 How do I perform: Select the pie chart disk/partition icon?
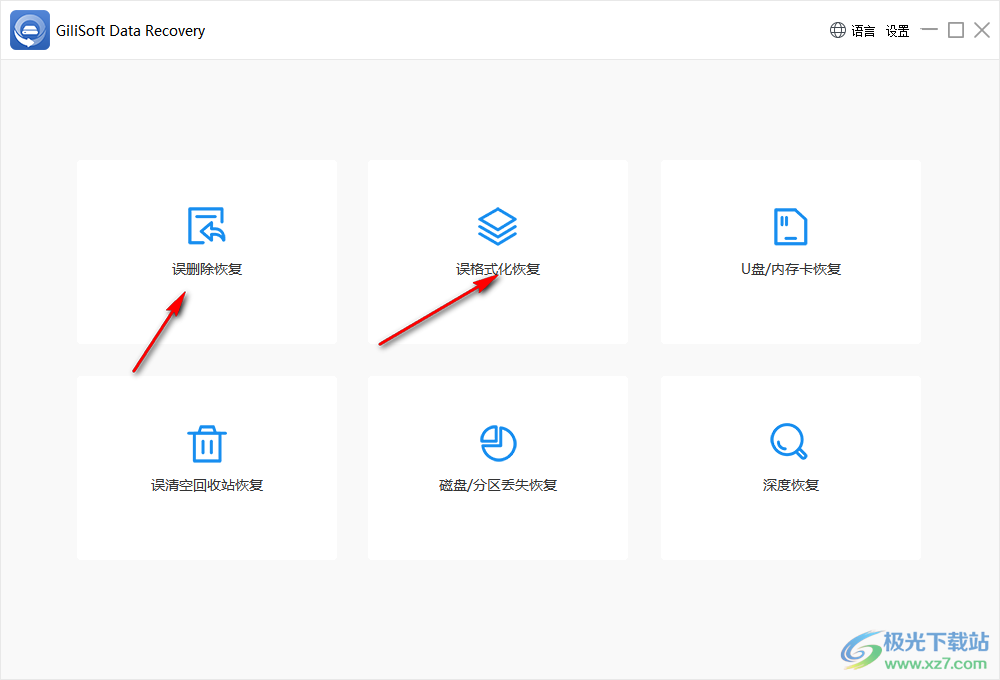click(497, 441)
